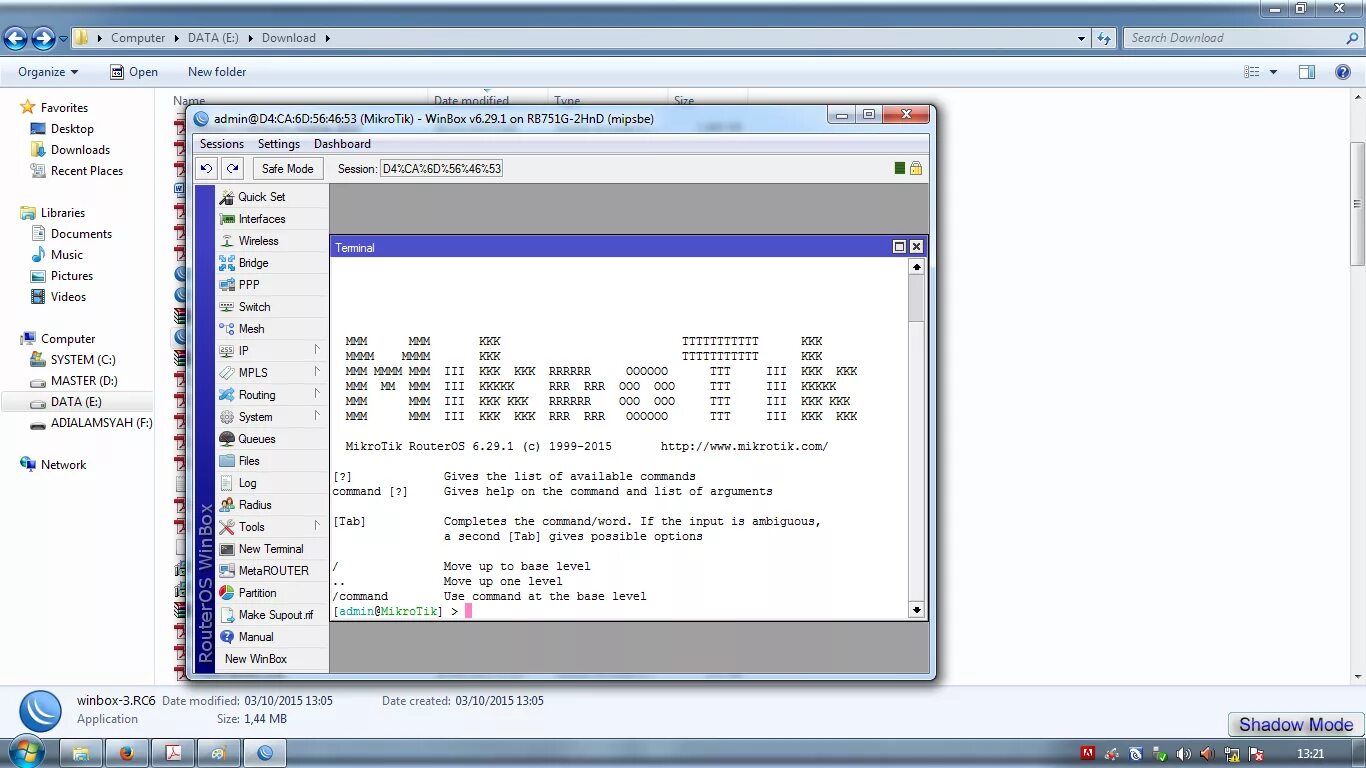The height and width of the screenshot is (768, 1366).
Task: Toggle Safe Mode in WinBox
Action: click(x=287, y=169)
